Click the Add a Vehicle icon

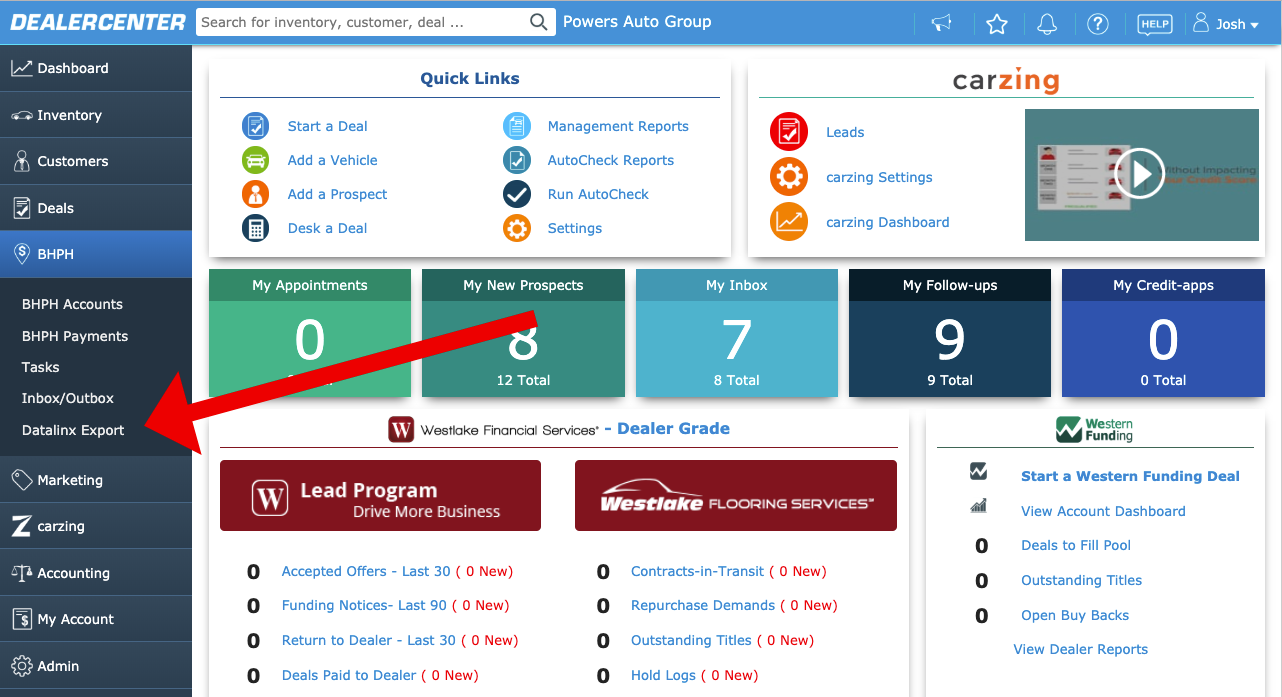(x=256, y=160)
